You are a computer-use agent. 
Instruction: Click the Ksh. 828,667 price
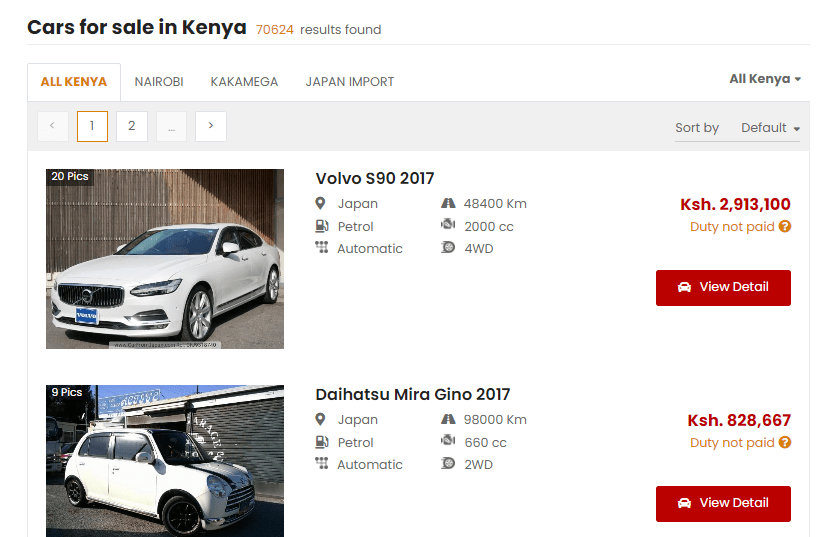739,421
